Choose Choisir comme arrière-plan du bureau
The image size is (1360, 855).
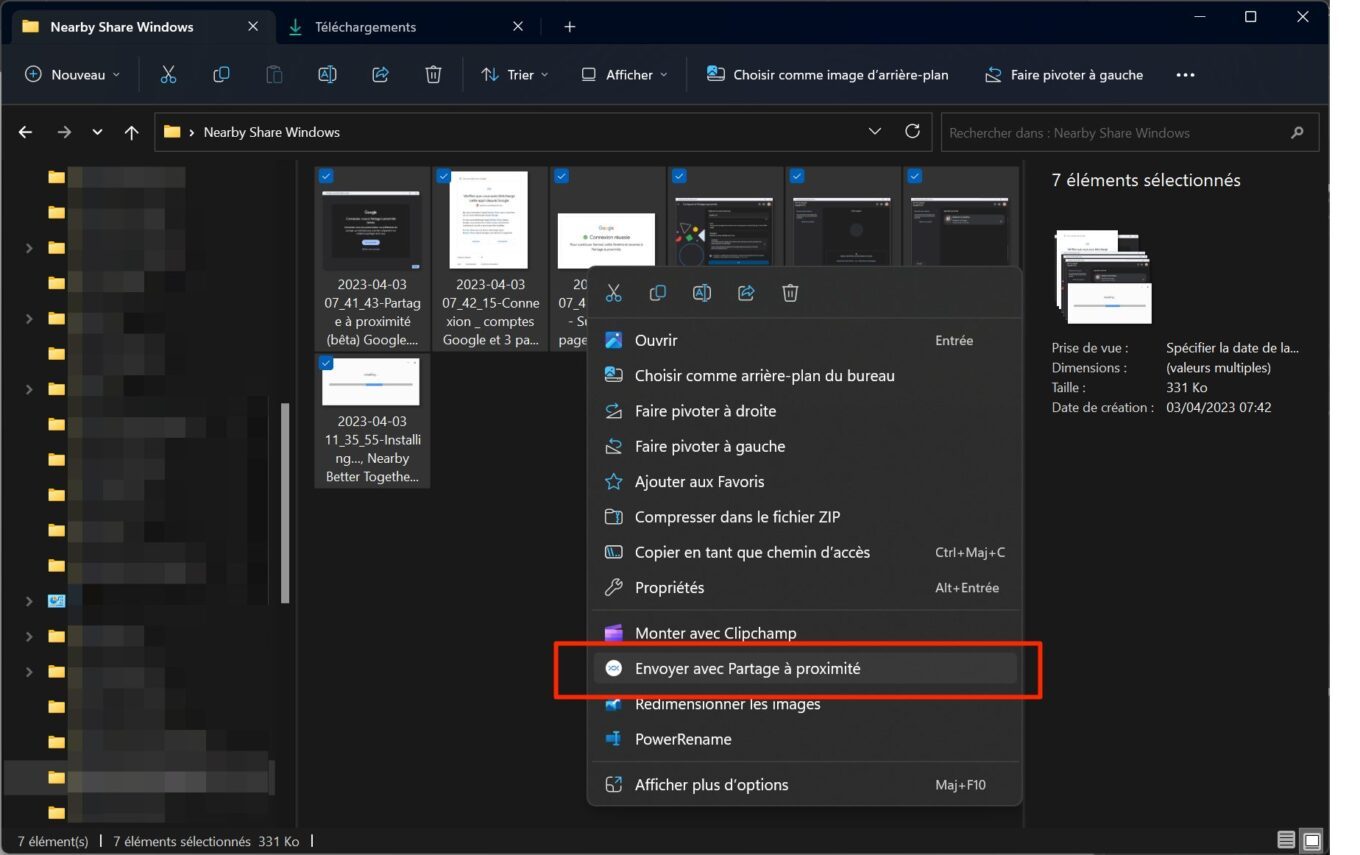coord(804,375)
